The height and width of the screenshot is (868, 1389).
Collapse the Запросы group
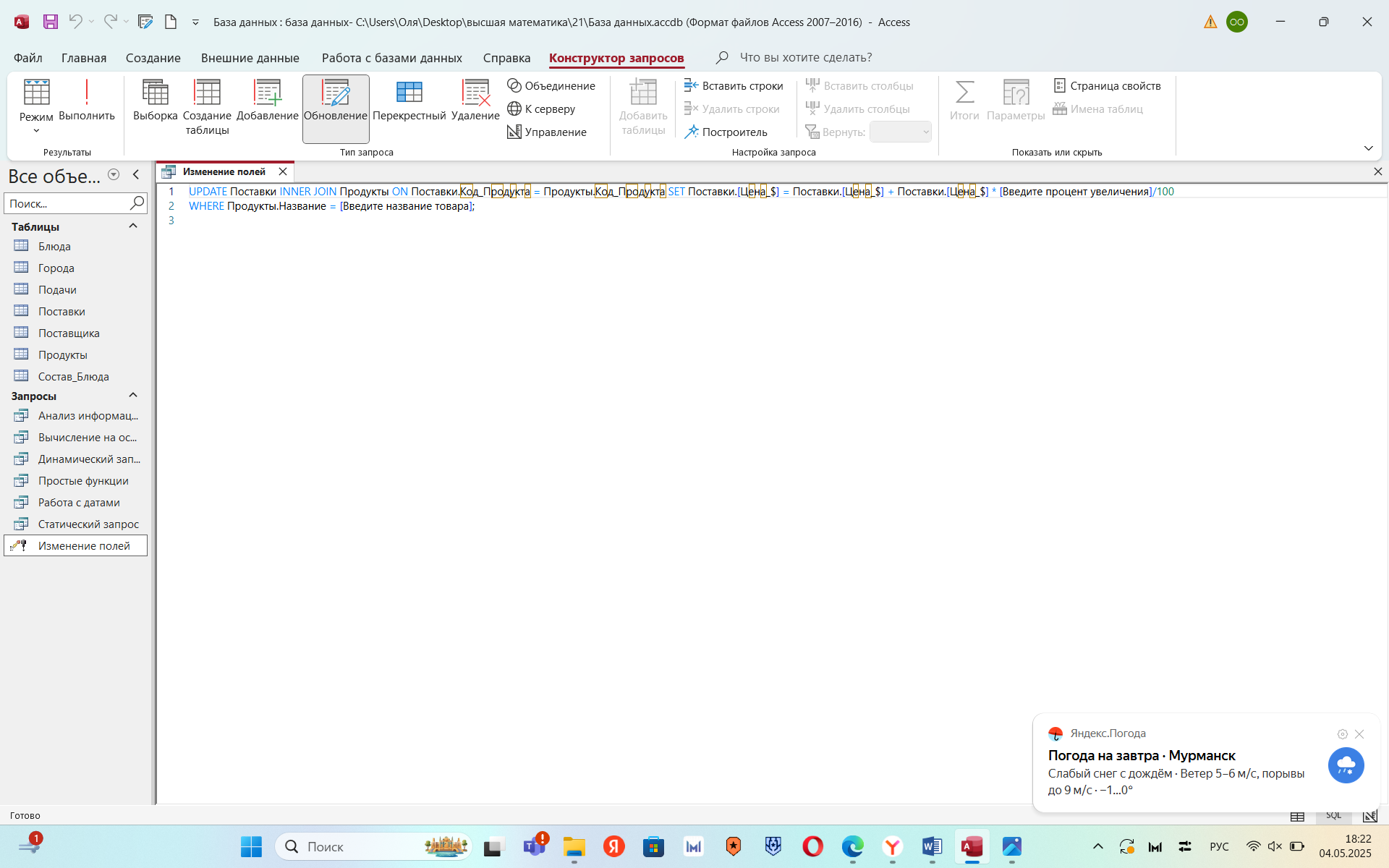(133, 395)
